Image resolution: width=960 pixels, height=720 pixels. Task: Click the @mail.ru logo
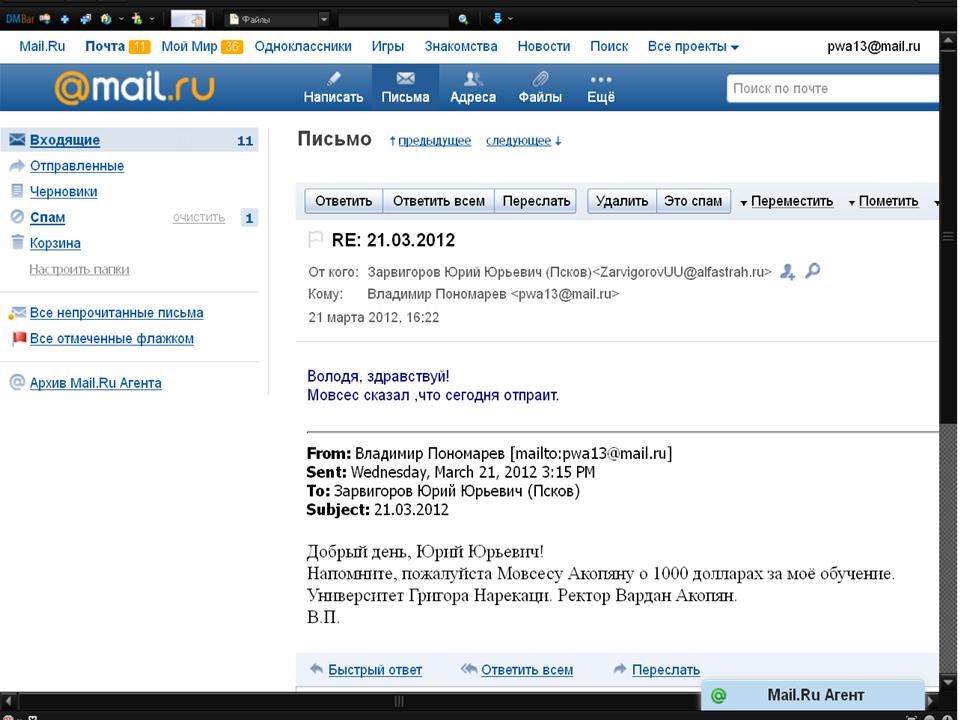134,87
